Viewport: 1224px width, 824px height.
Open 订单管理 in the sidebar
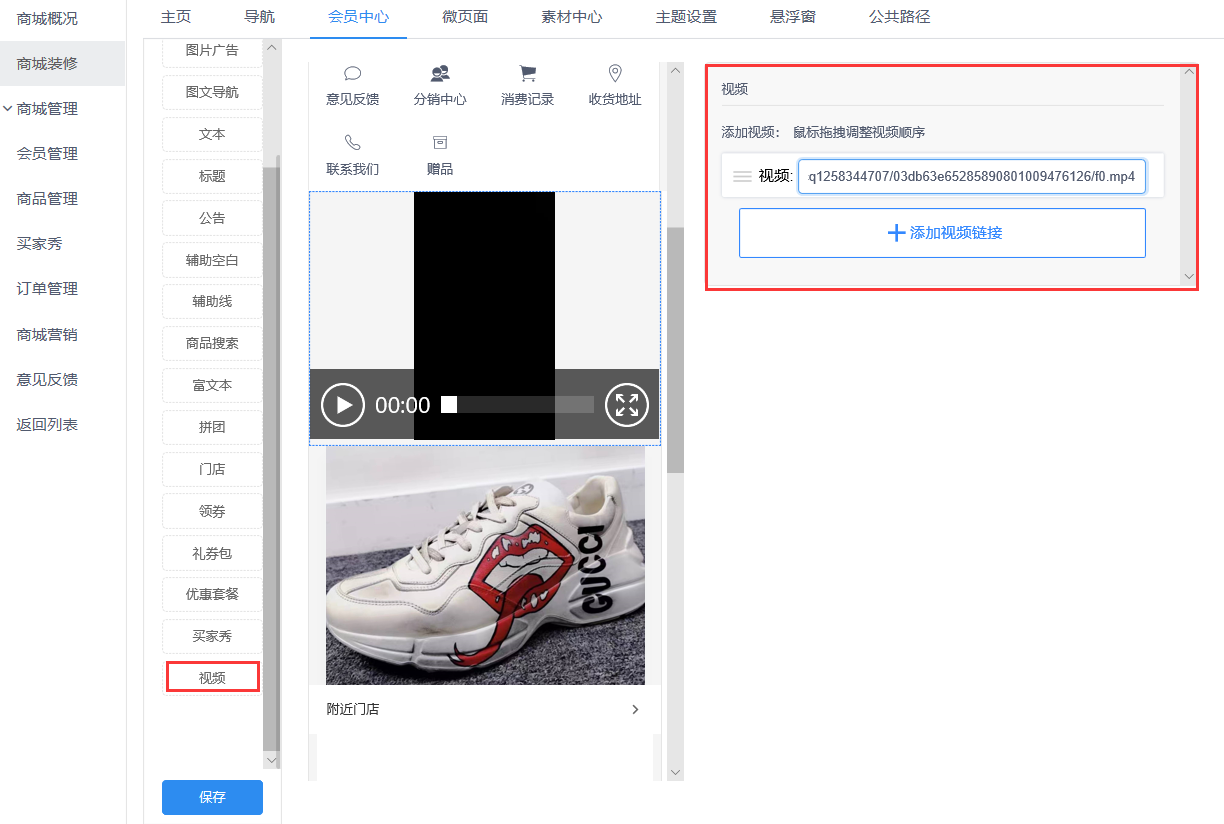click(x=47, y=288)
